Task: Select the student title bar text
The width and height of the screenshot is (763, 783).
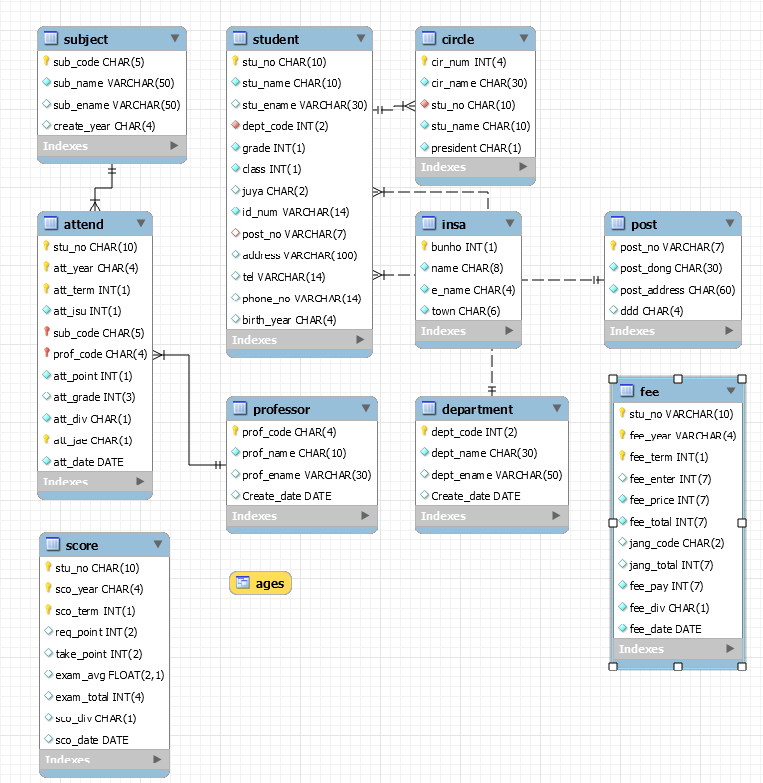Action: [276, 39]
